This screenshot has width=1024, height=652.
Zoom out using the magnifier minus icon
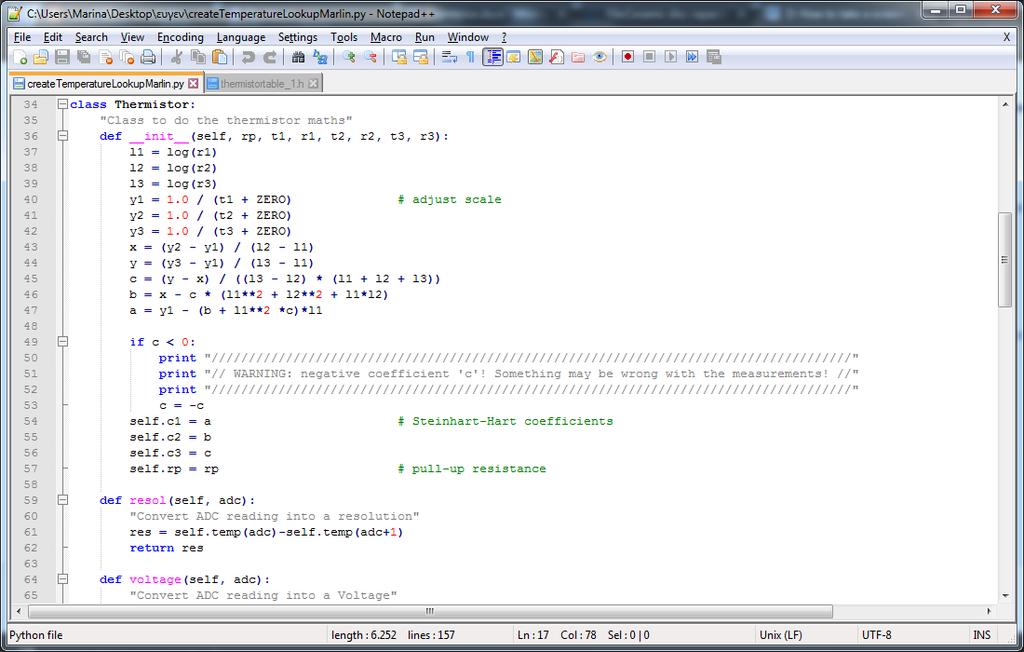[370, 57]
